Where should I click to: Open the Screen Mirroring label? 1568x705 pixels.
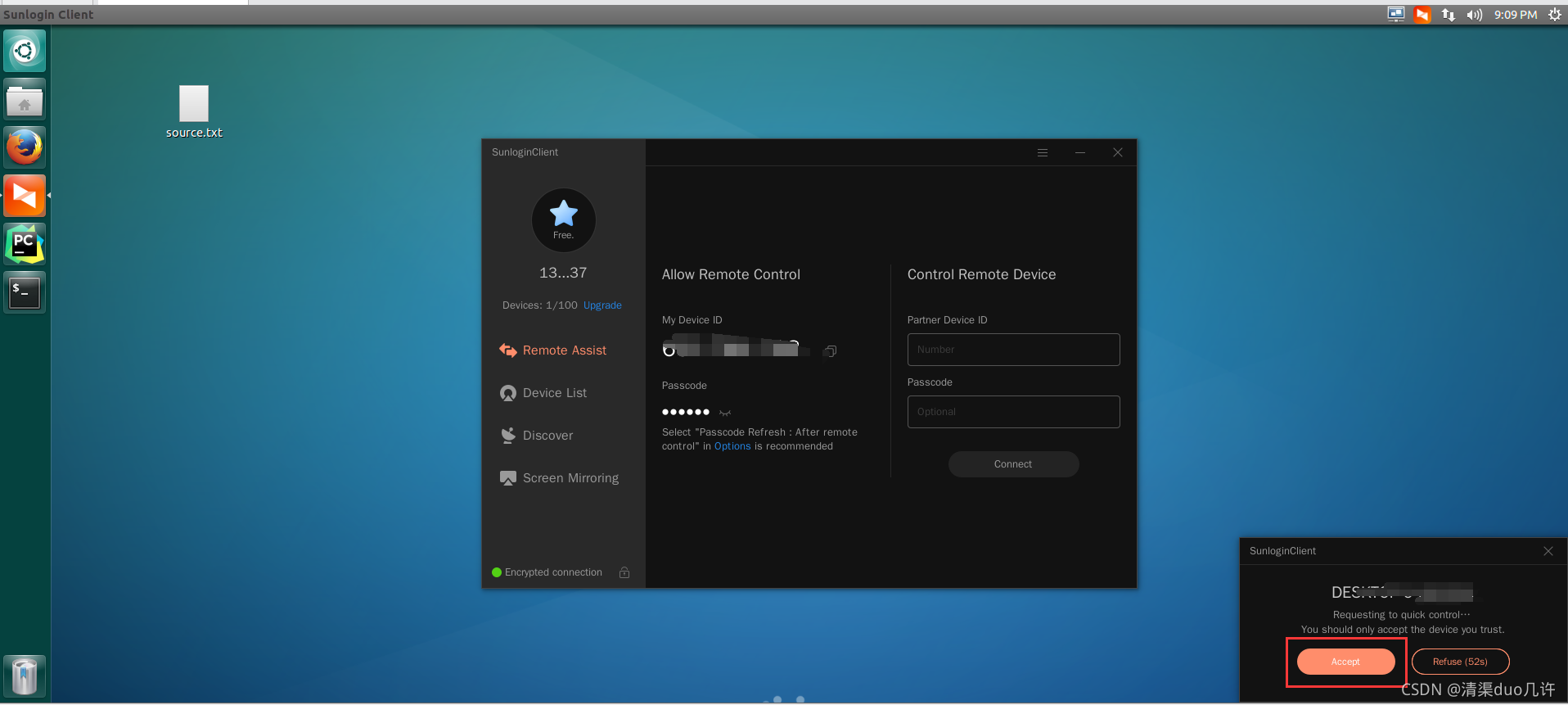(x=571, y=478)
